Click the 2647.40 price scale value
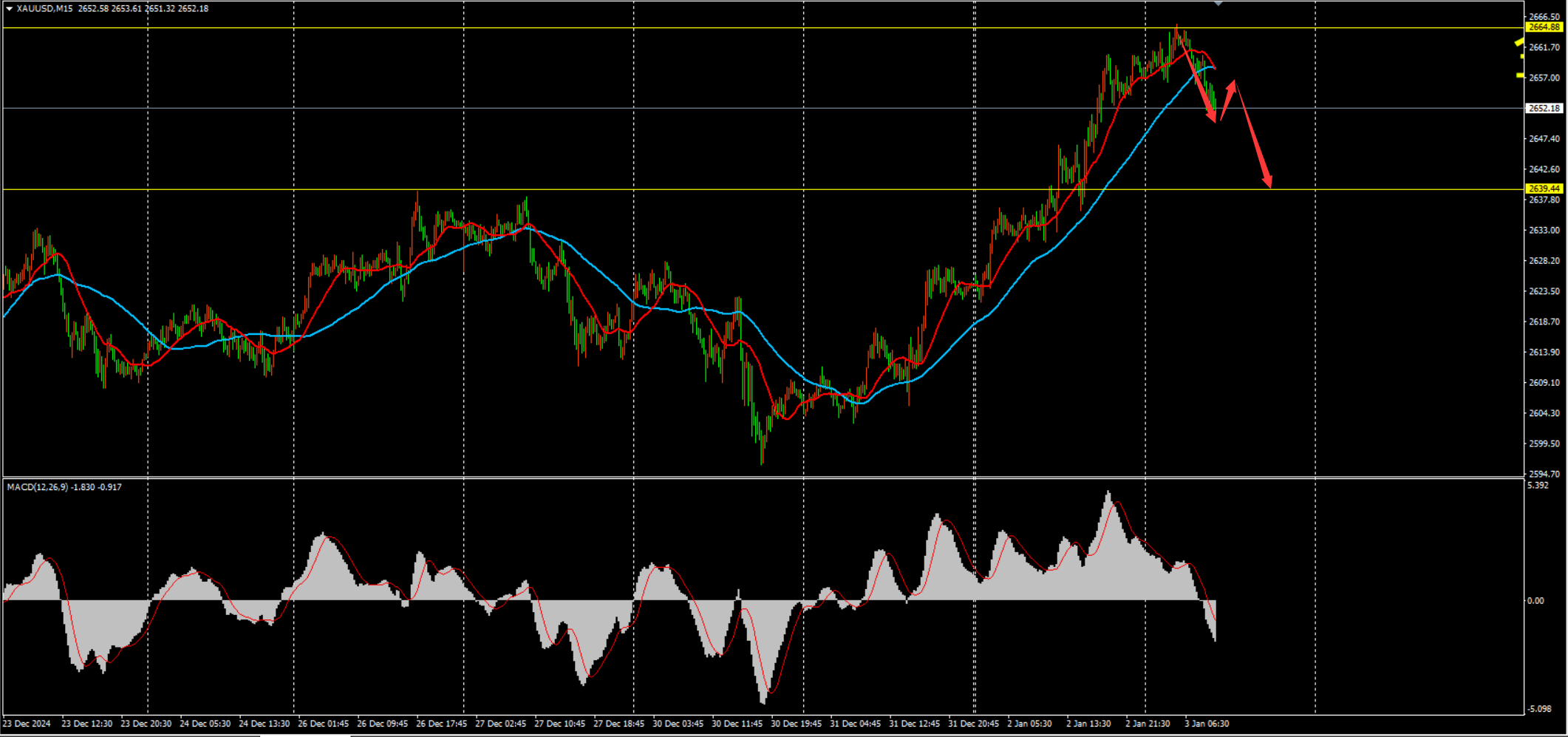Screen dimensions: 1568x737 click(1544, 138)
